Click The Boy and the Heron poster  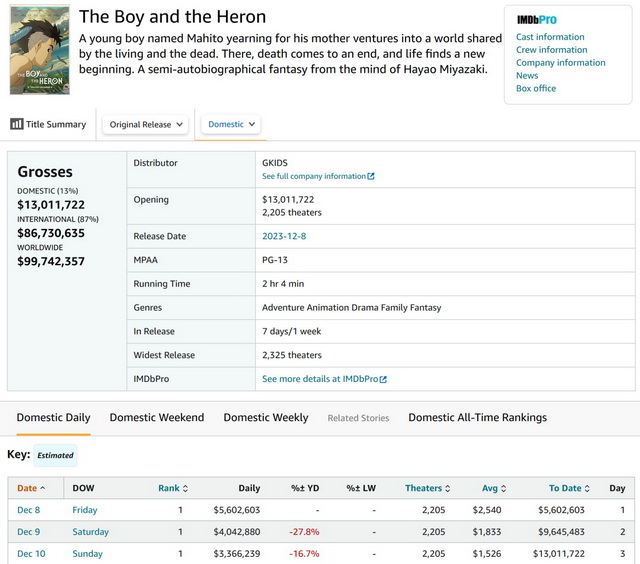39,51
